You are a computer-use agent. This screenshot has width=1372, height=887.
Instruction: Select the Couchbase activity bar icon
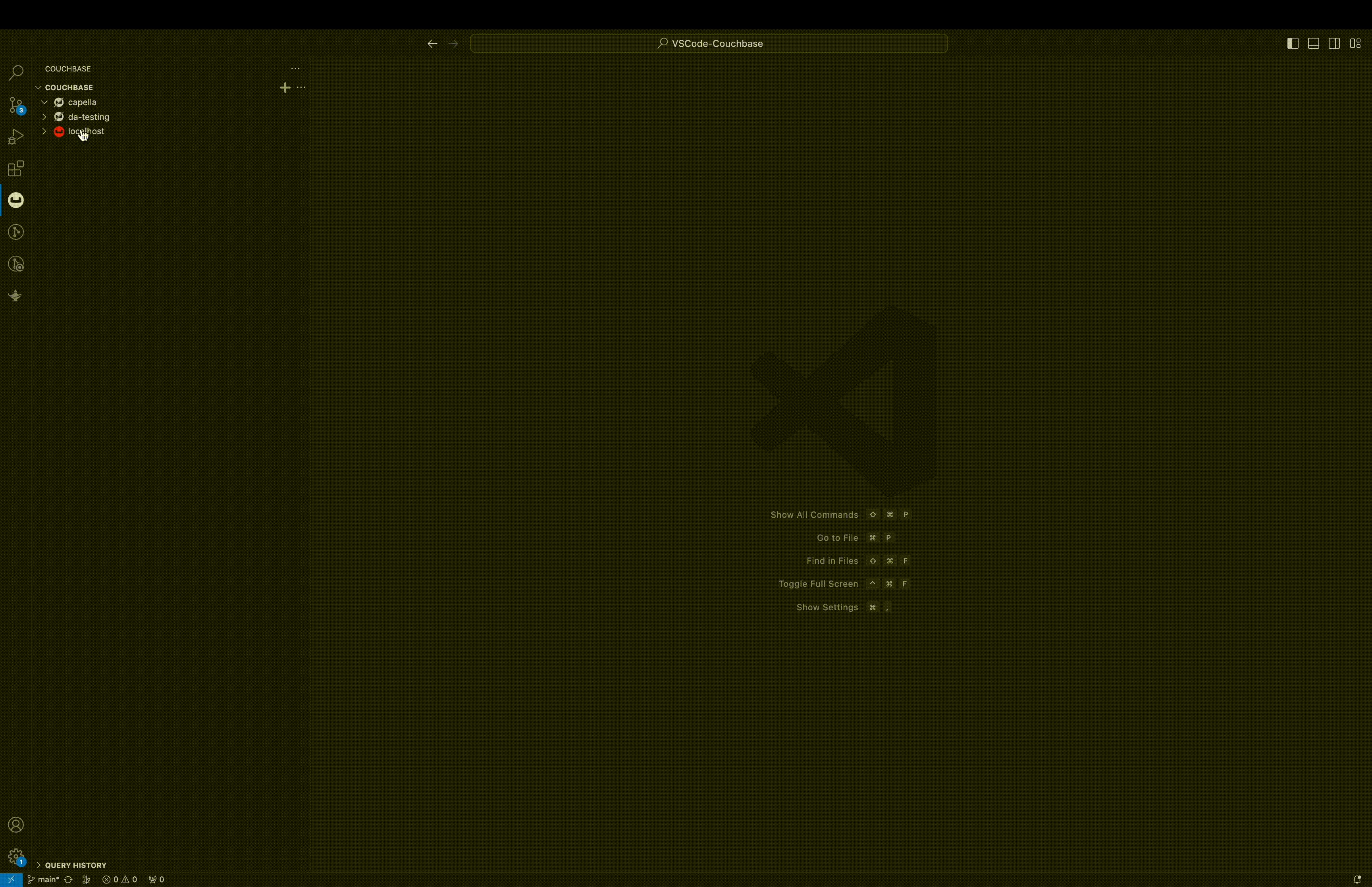15,200
